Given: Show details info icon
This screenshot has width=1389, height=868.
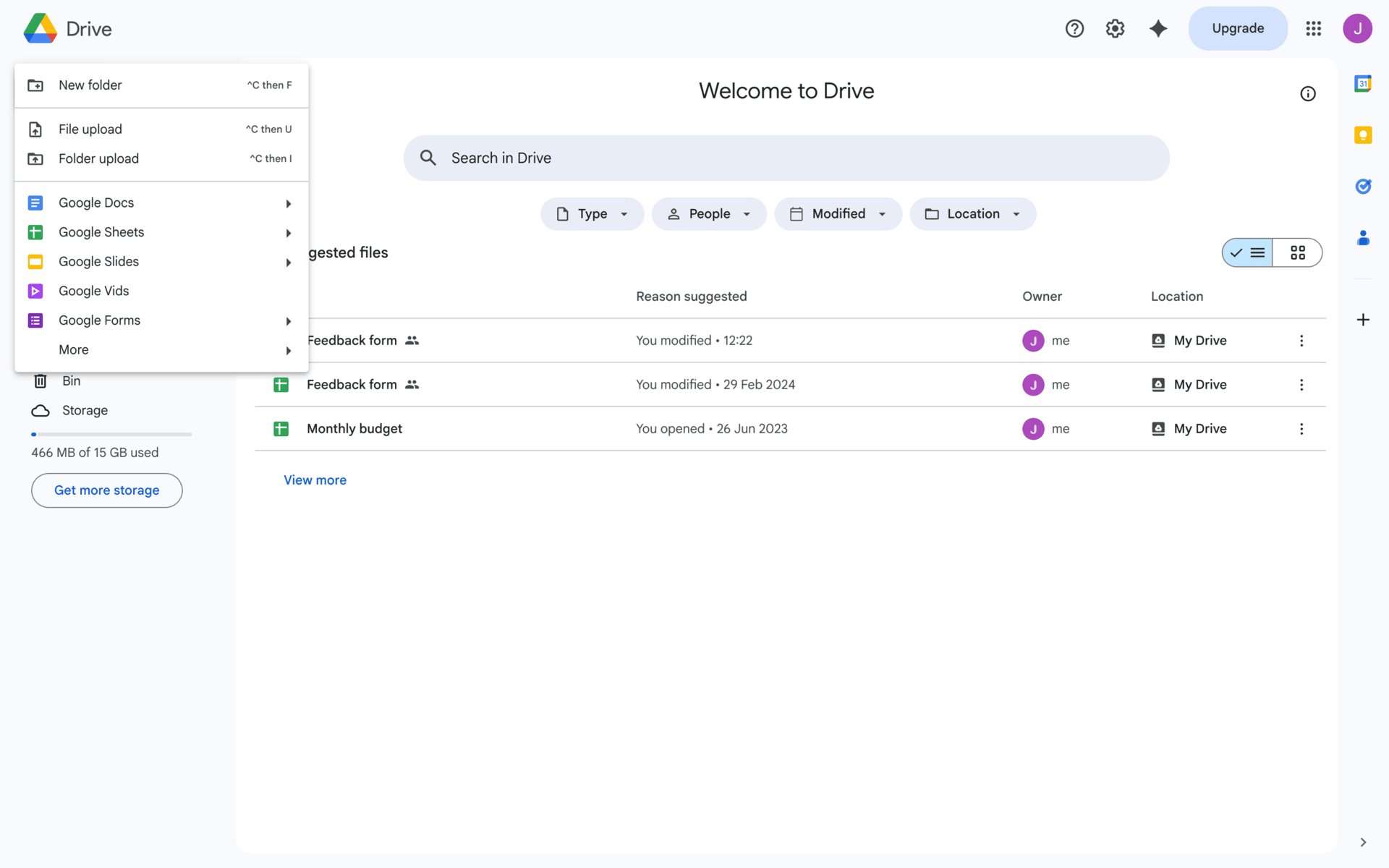Looking at the screenshot, I should pyautogui.click(x=1308, y=93).
